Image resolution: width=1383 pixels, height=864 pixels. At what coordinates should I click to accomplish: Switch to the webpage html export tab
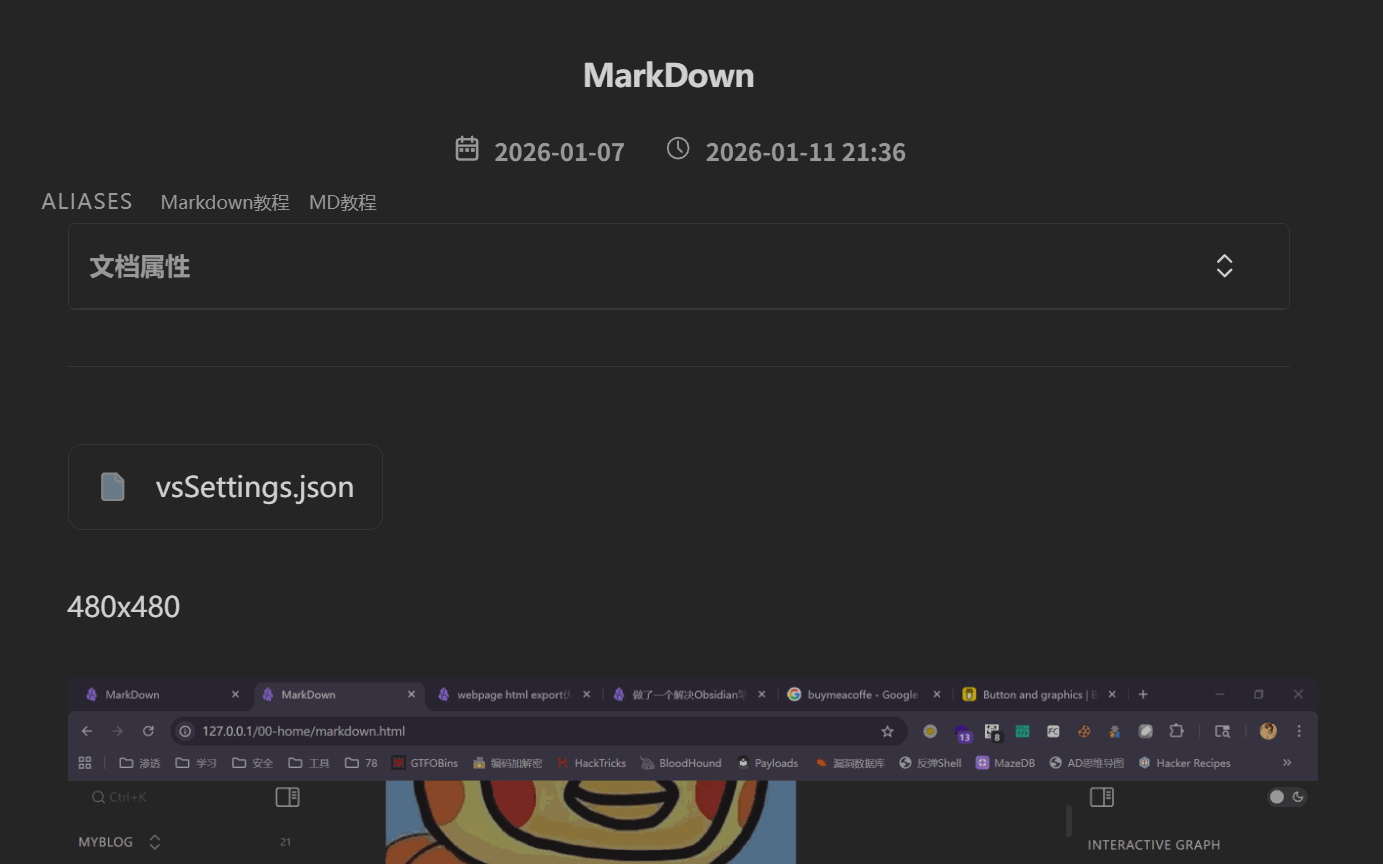click(512, 694)
